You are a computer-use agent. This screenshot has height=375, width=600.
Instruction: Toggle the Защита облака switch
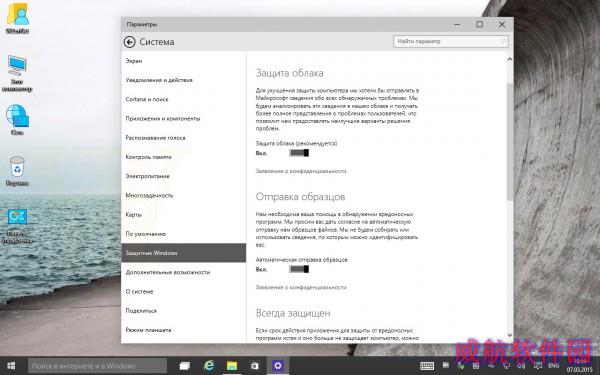click(x=299, y=153)
